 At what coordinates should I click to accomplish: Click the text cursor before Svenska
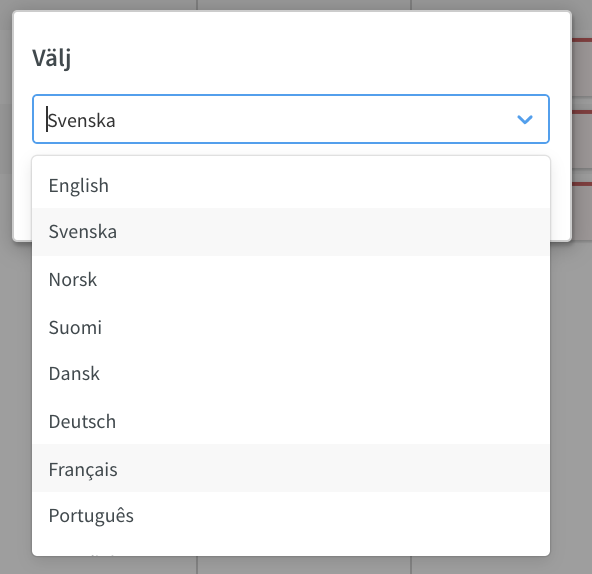click(x=47, y=119)
